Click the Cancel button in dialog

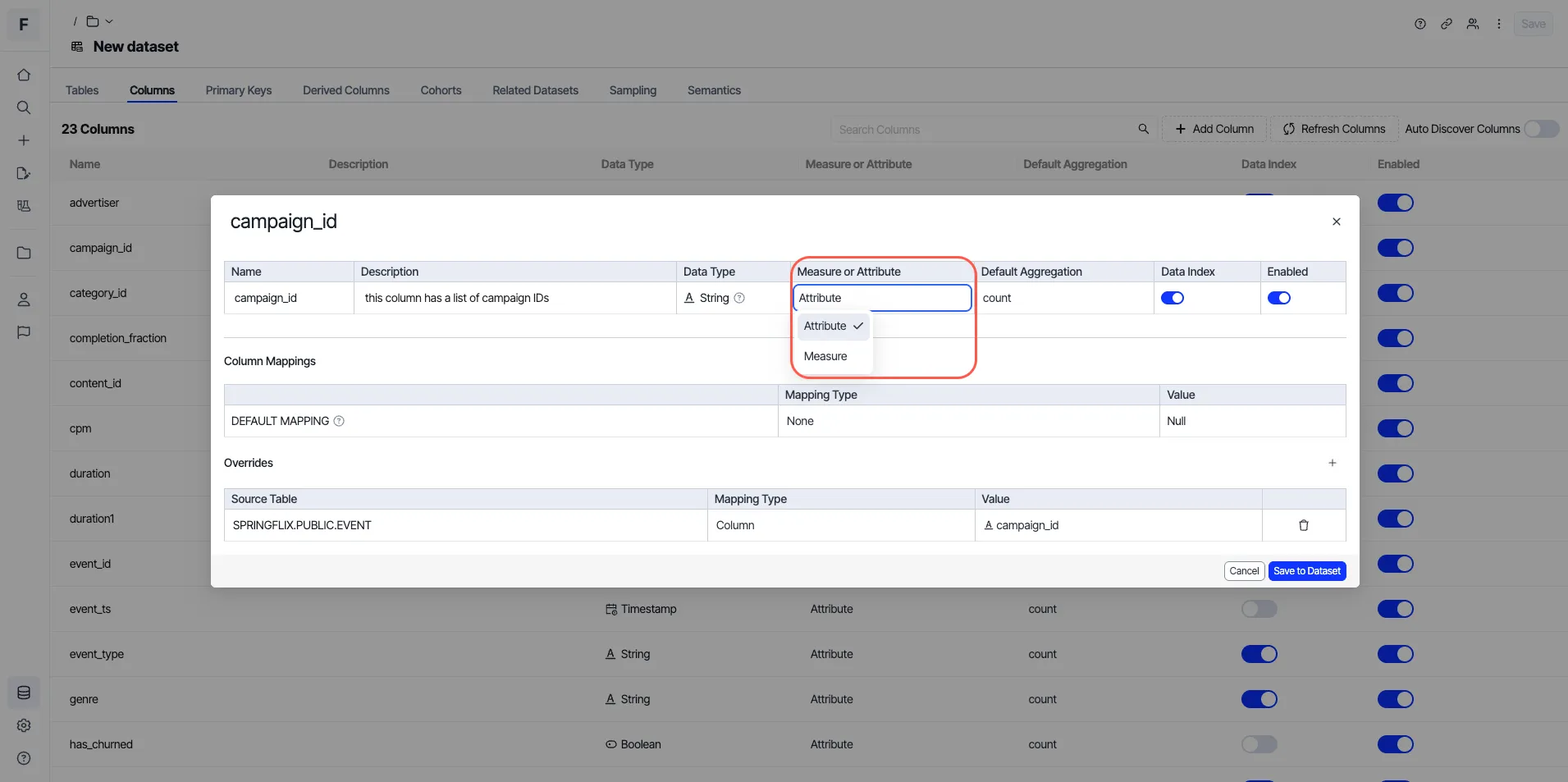tap(1244, 571)
